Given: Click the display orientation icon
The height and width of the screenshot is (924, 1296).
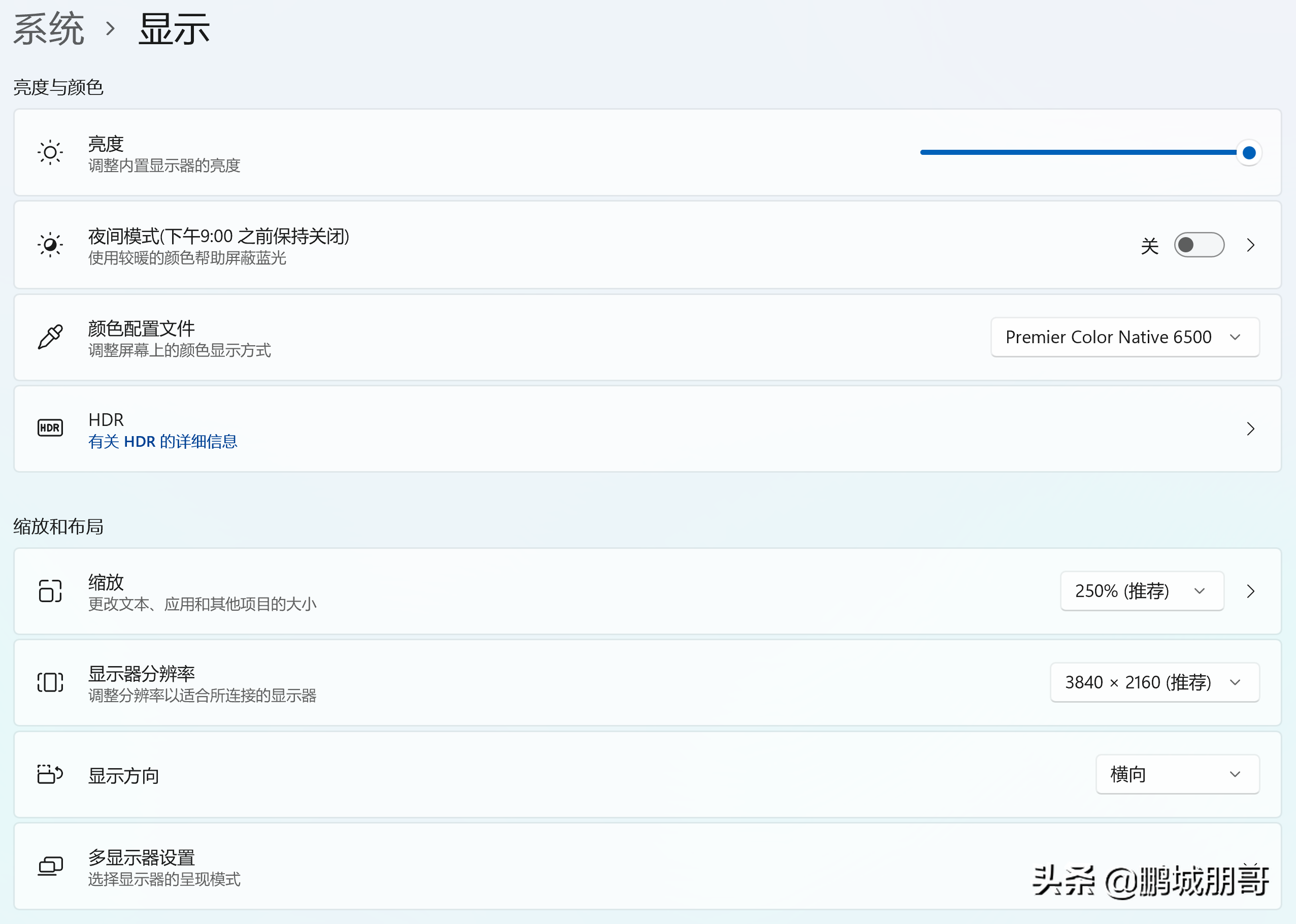Looking at the screenshot, I should [50, 774].
